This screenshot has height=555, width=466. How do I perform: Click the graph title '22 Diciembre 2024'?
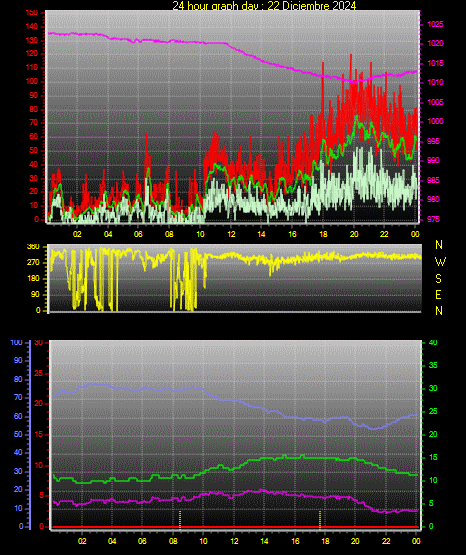coord(311,5)
